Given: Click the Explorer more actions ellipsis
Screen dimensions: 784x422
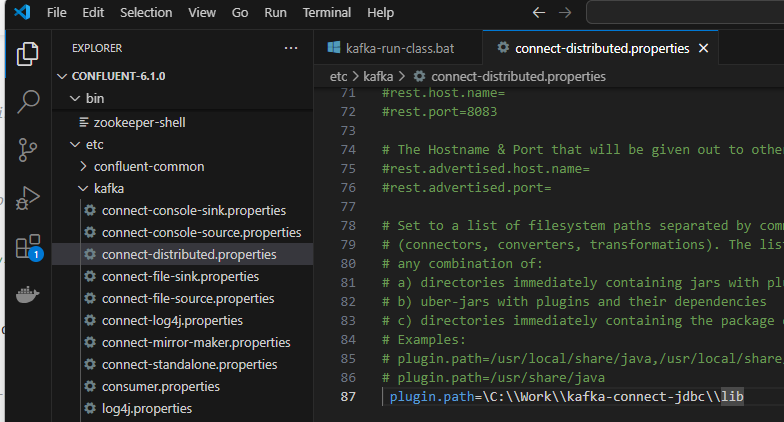Looking at the screenshot, I should click(x=291, y=47).
